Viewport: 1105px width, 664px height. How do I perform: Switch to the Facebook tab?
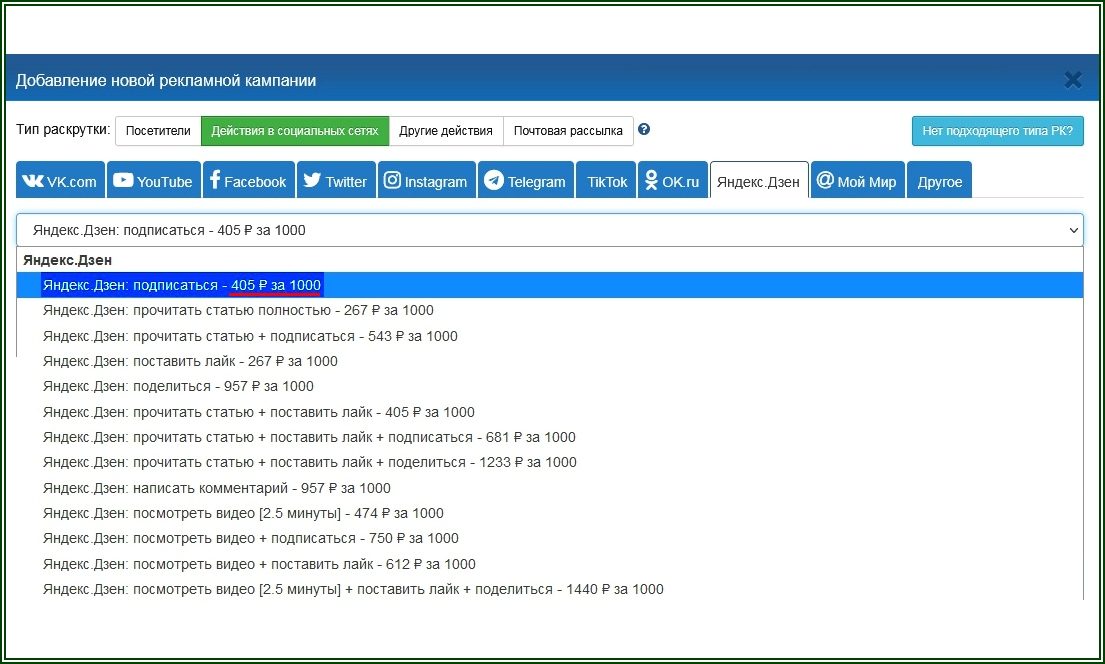click(249, 180)
